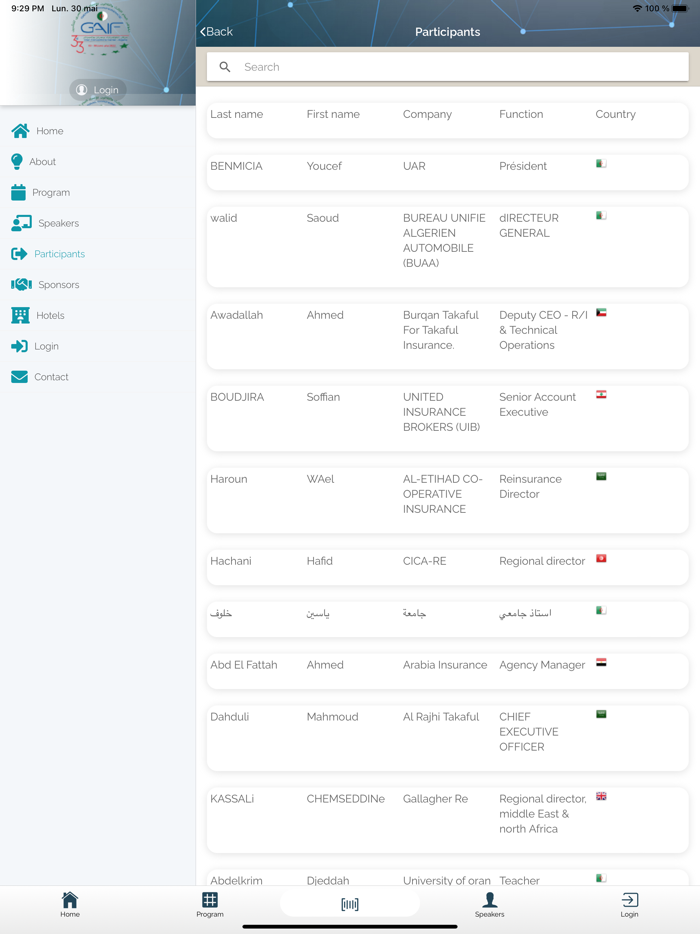Select Sponsors in the side menu
The width and height of the screenshot is (700, 934).
(58, 285)
